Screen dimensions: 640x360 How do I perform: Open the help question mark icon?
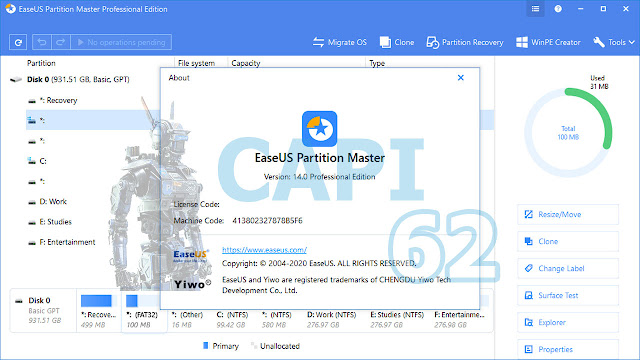click(x=558, y=9)
